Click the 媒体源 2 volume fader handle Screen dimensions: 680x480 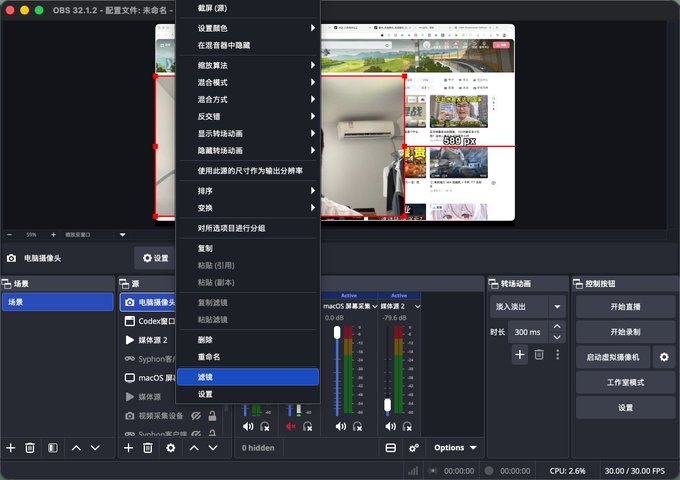click(387, 405)
